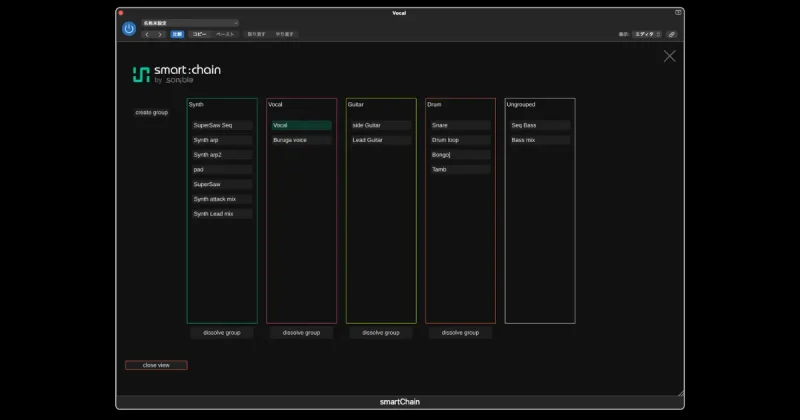Click the copy button in header
This screenshot has height=420, width=800.
point(199,34)
